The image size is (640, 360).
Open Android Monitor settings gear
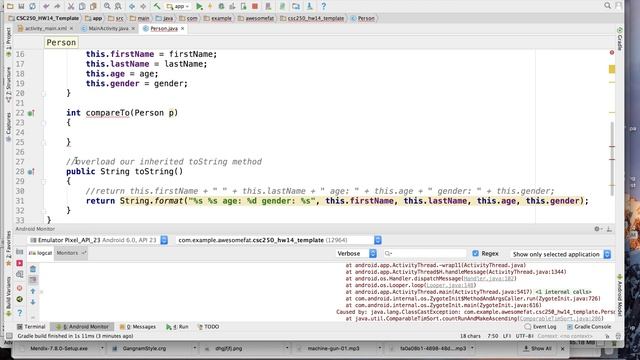click(597, 229)
